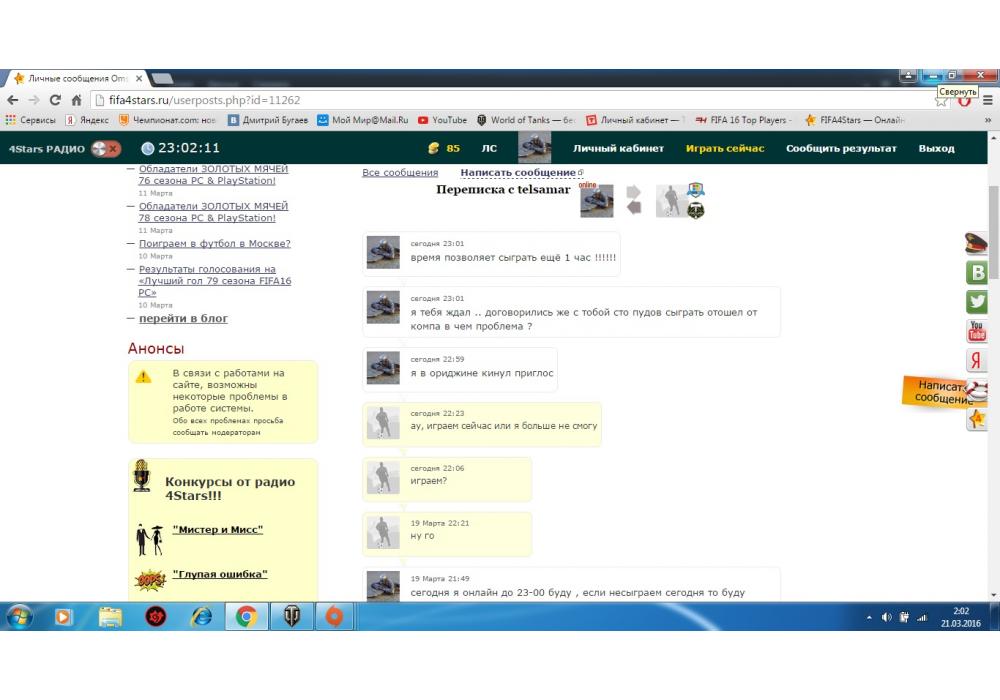This screenshot has height=700, width=1000.
Task: Click the VK share icon in sidebar
Action: point(977,273)
